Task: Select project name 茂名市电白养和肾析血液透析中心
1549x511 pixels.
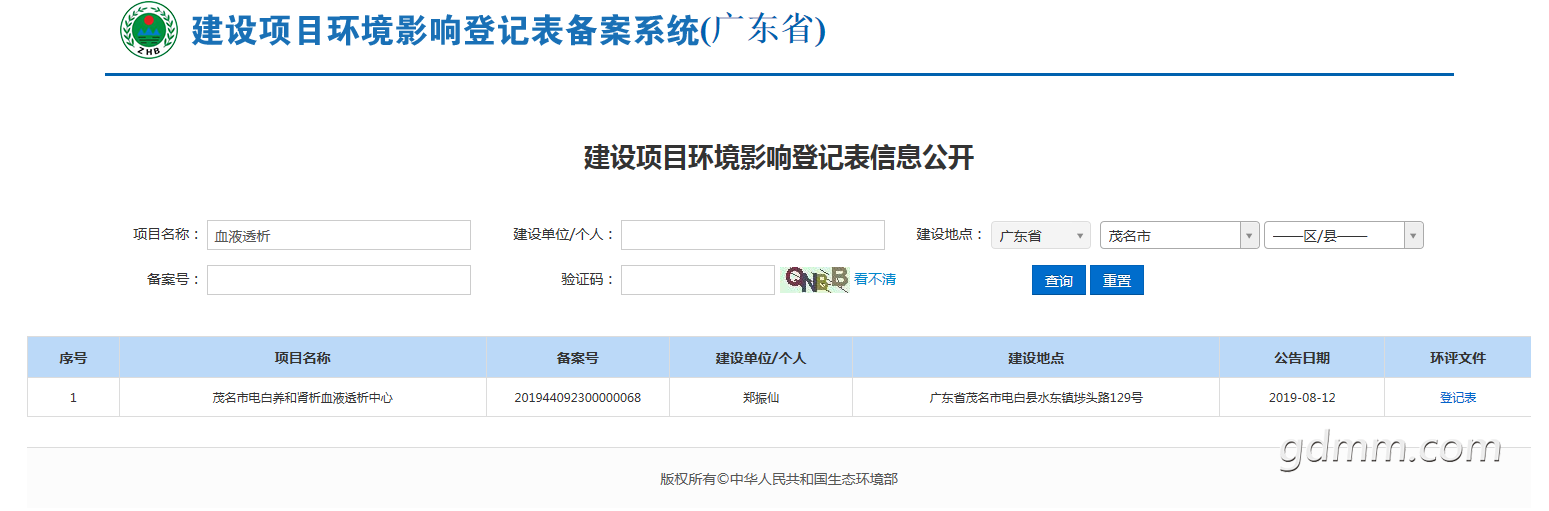Action: pos(303,397)
